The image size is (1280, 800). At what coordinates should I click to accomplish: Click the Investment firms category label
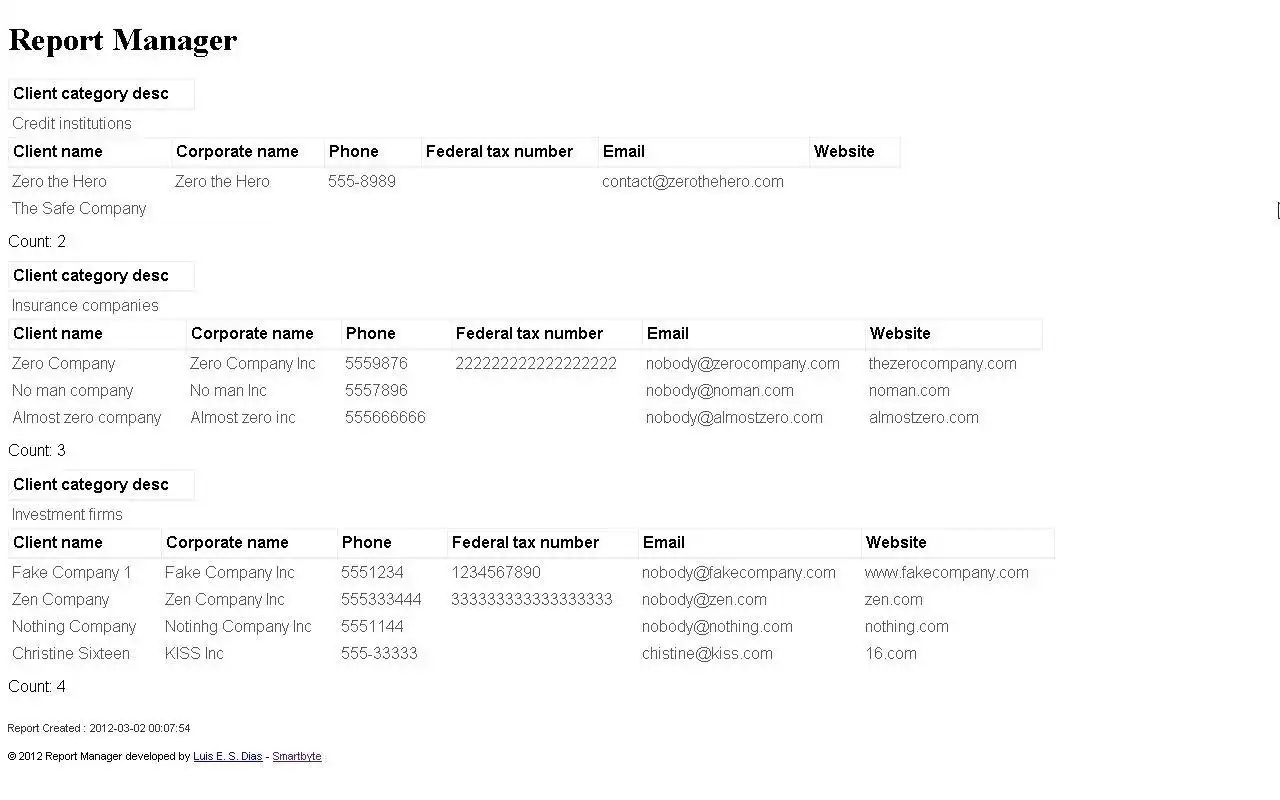[67, 515]
